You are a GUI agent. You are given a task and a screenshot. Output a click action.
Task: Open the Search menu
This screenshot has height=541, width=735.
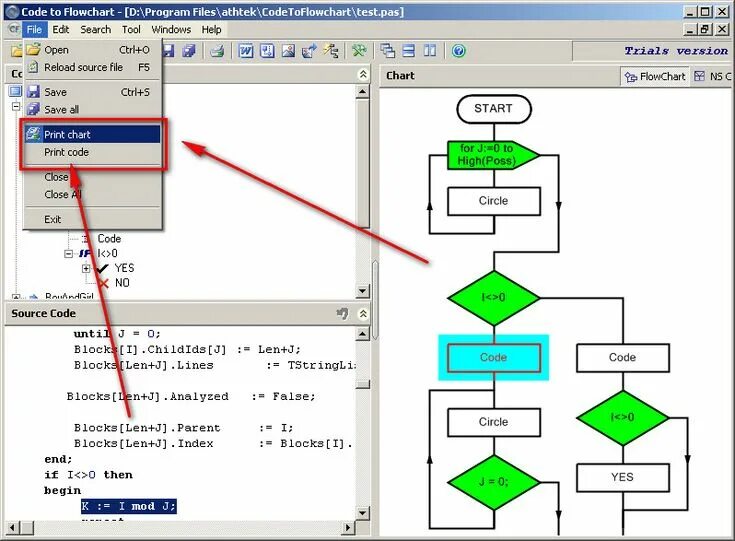click(96, 30)
